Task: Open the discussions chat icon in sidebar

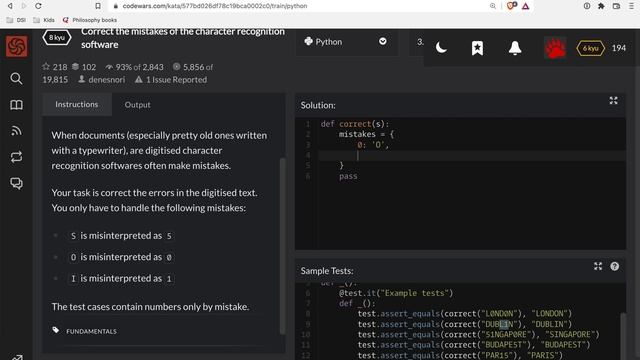Action: tap(16, 183)
